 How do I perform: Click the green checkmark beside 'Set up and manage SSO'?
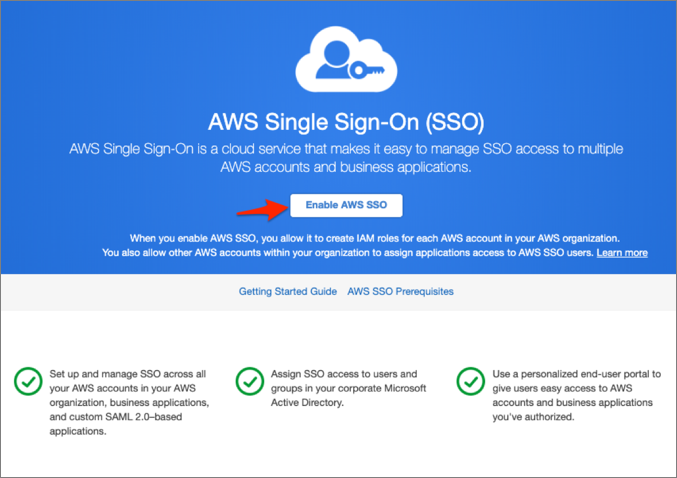27,381
